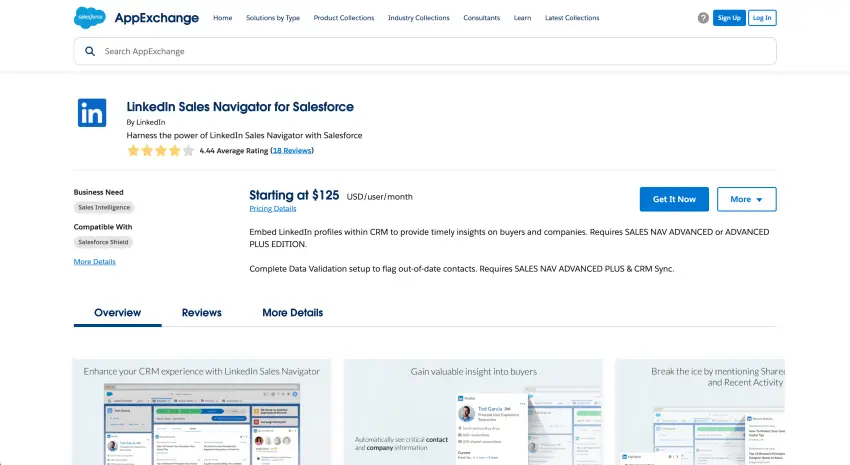
Task: Click the Salesforce Shield tag
Action: point(103,242)
